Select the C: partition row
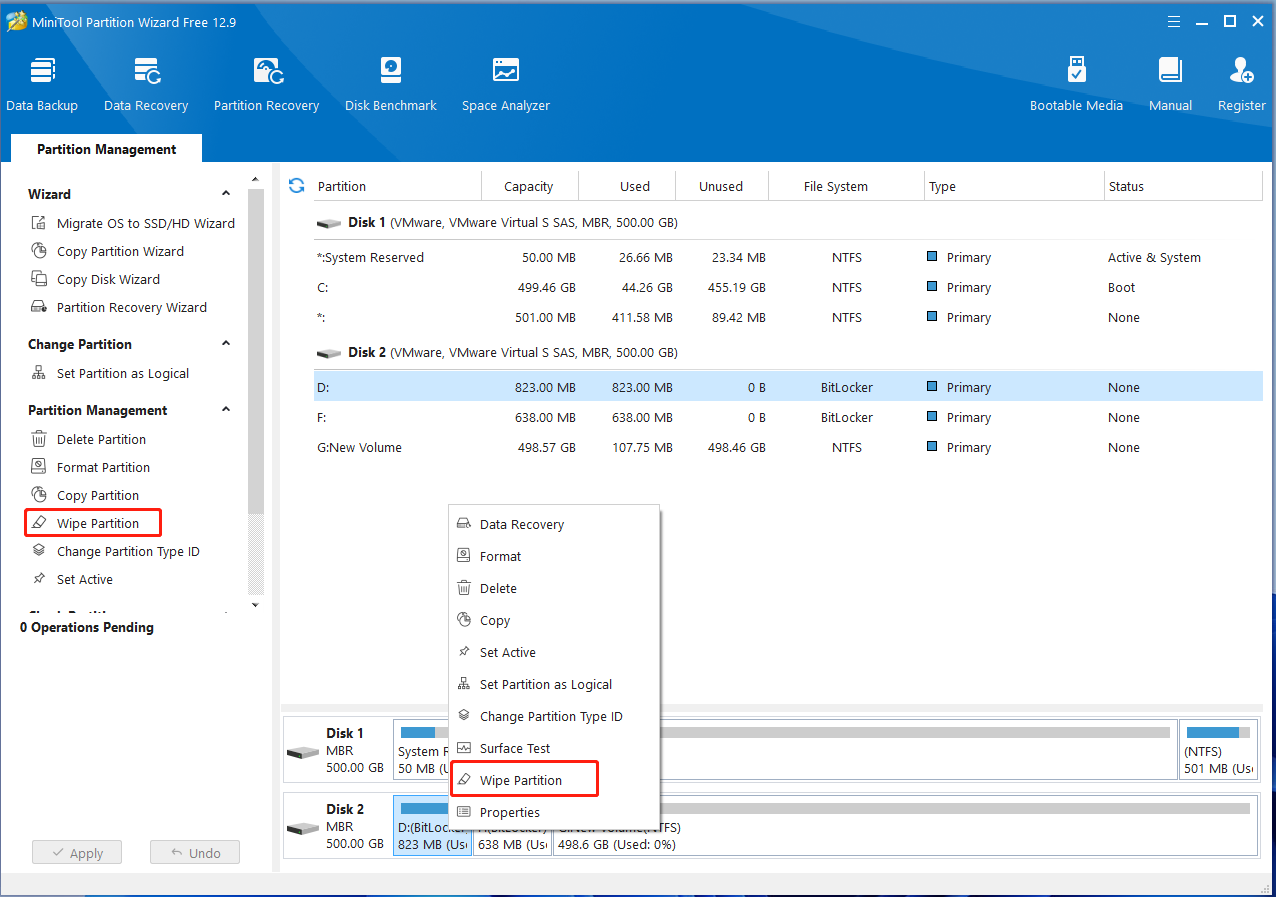1276x897 pixels. tap(788, 287)
